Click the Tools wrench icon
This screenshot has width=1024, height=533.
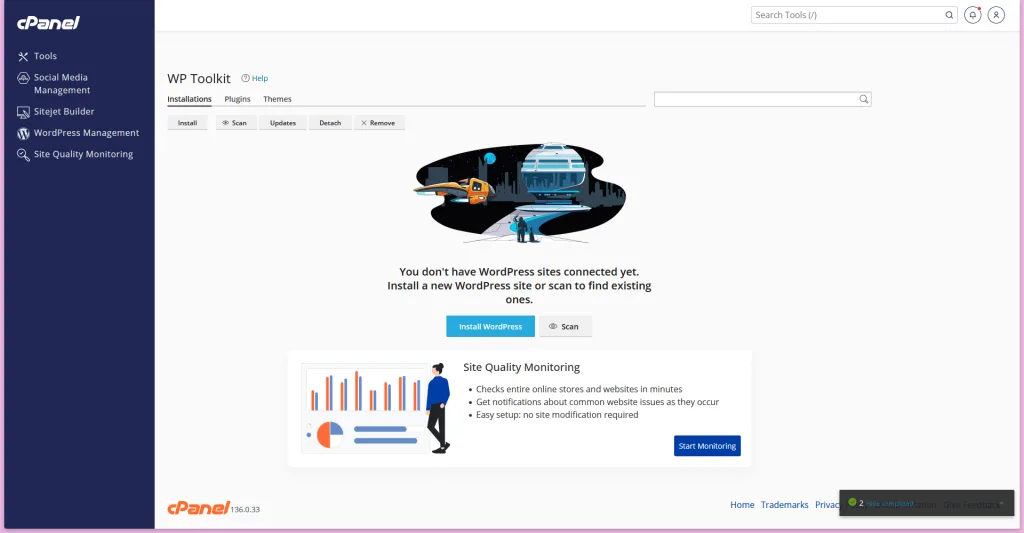23,57
